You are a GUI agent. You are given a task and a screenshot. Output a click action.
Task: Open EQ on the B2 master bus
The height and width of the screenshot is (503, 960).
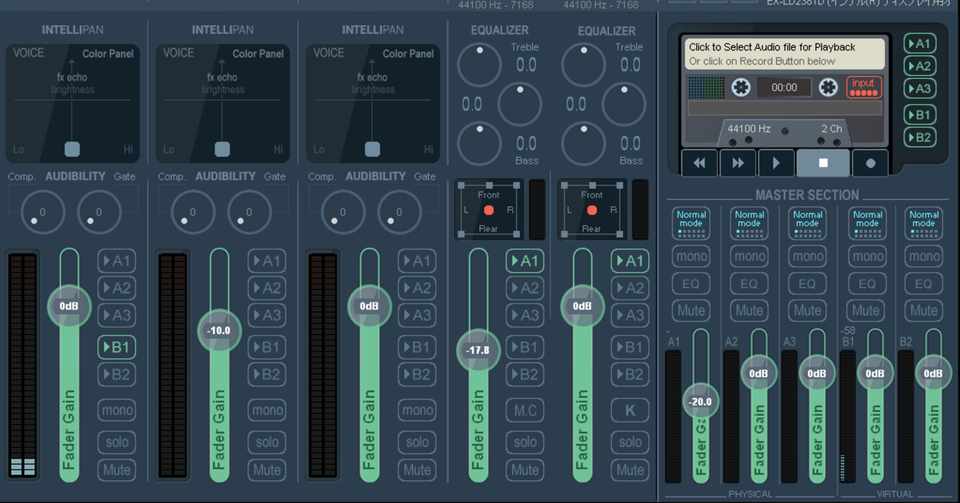(924, 283)
